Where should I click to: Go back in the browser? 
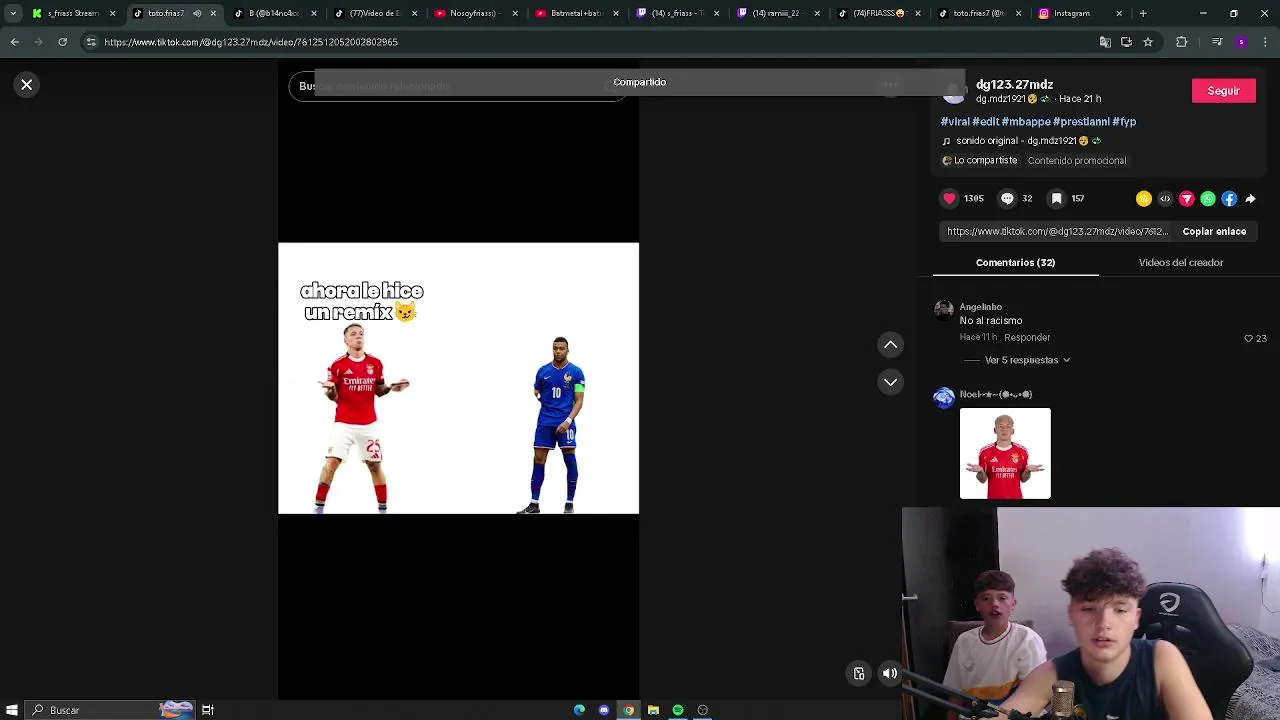coord(14,42)
